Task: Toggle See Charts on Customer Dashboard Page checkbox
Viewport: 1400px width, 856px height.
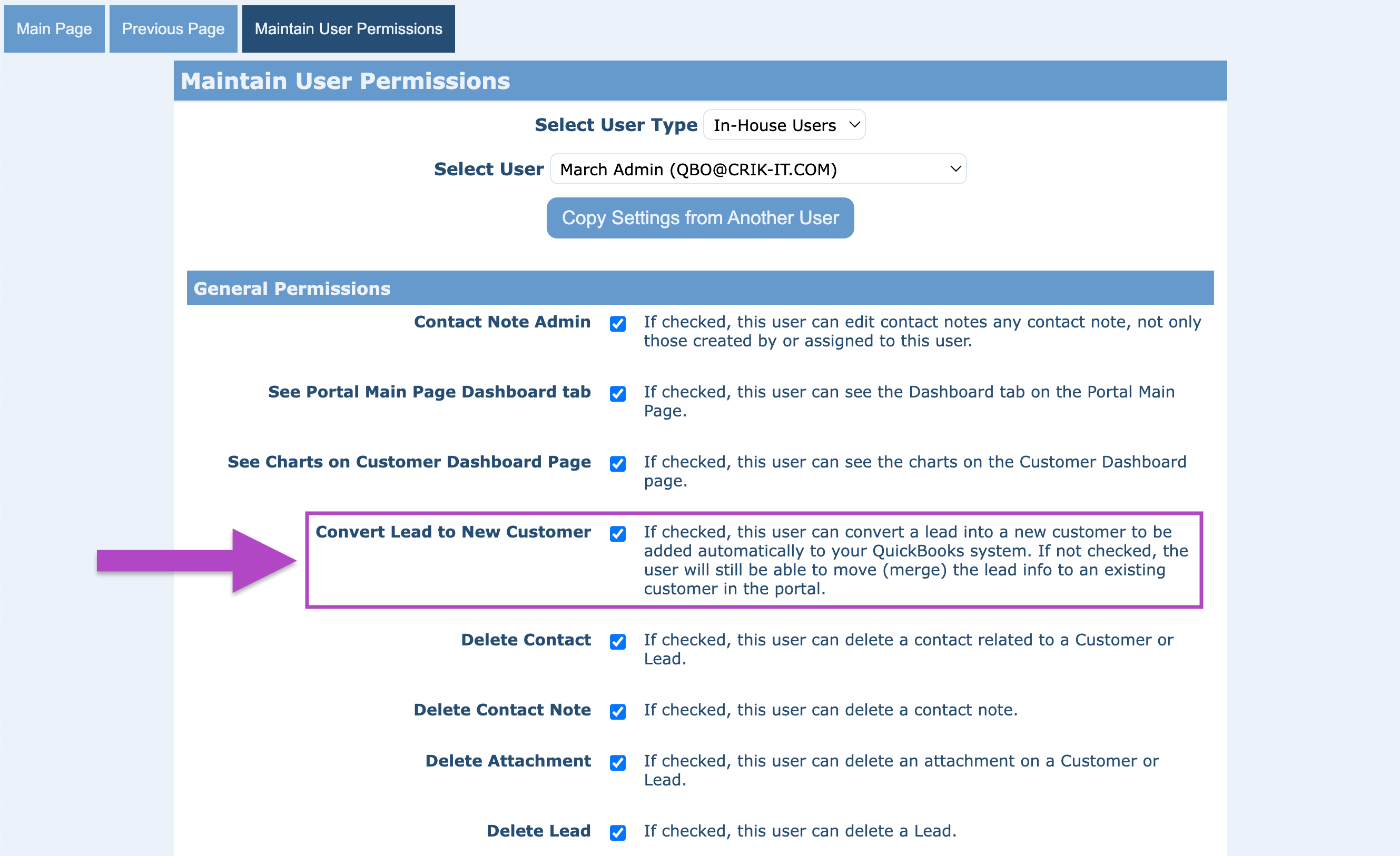Action: click(618, 463)
